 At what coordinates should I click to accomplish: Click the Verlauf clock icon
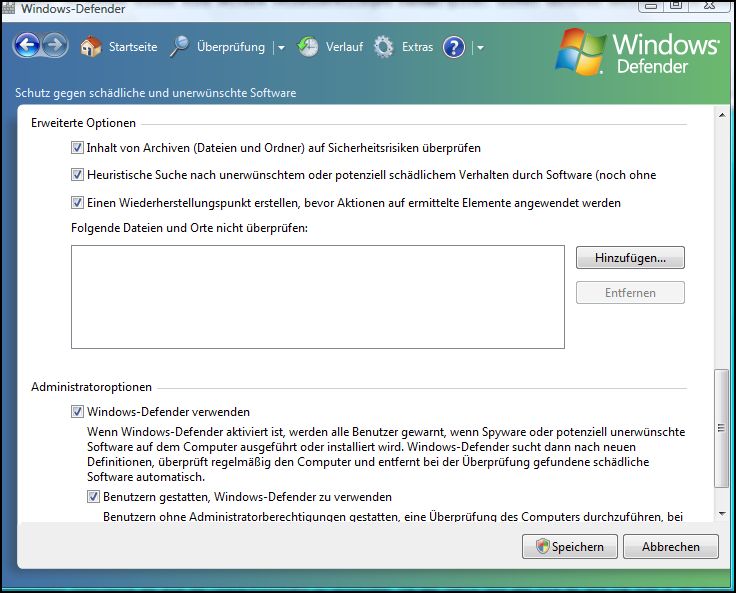(x=308, y=47)
